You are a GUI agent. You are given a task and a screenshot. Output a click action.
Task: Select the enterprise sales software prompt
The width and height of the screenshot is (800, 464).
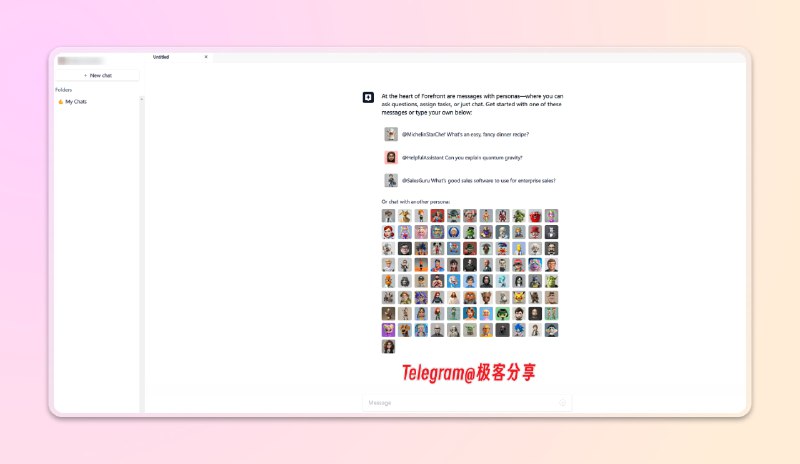click(x=479, y=181)
